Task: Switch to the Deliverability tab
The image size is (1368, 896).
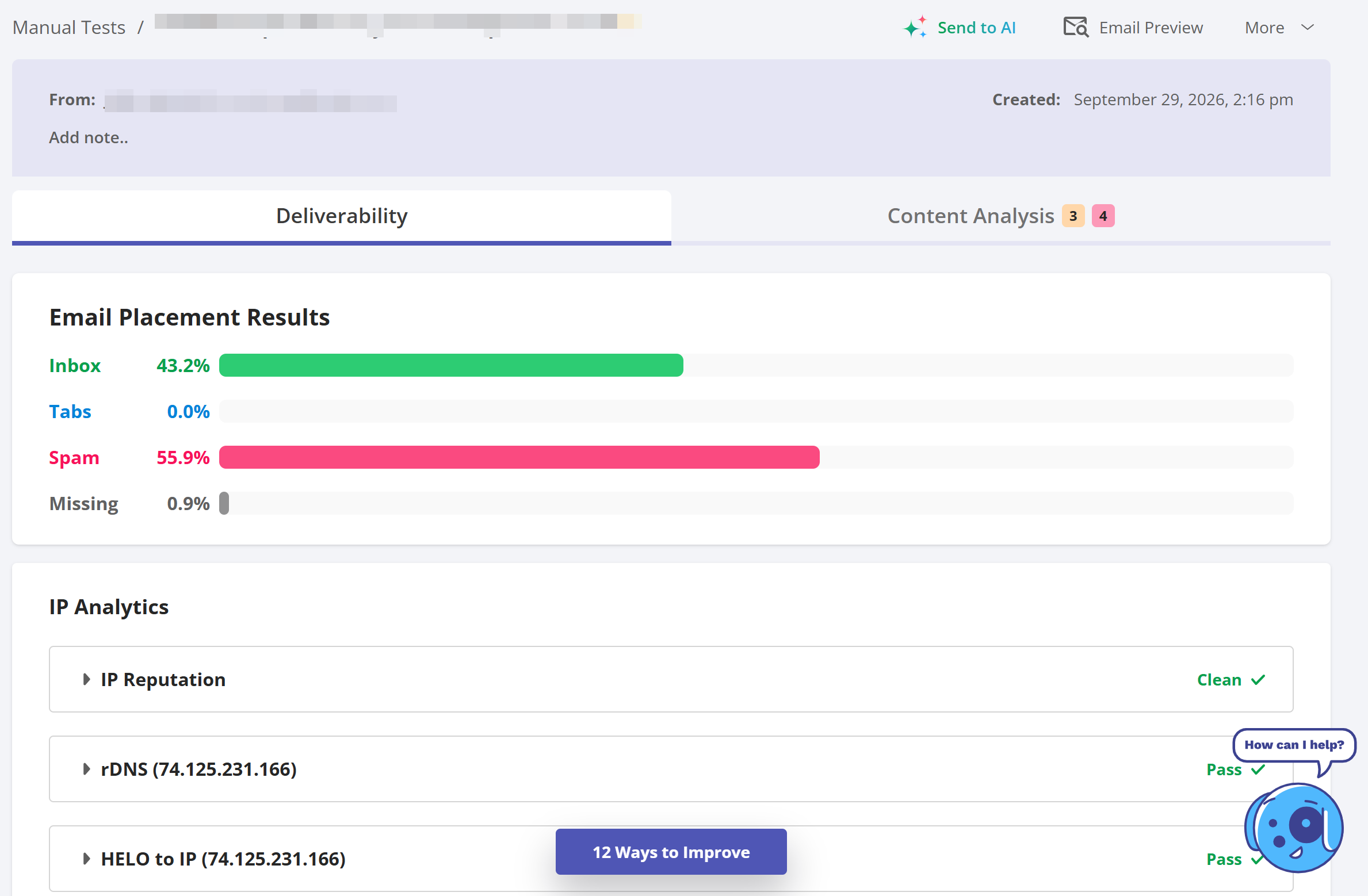Action: coord(342,216)
